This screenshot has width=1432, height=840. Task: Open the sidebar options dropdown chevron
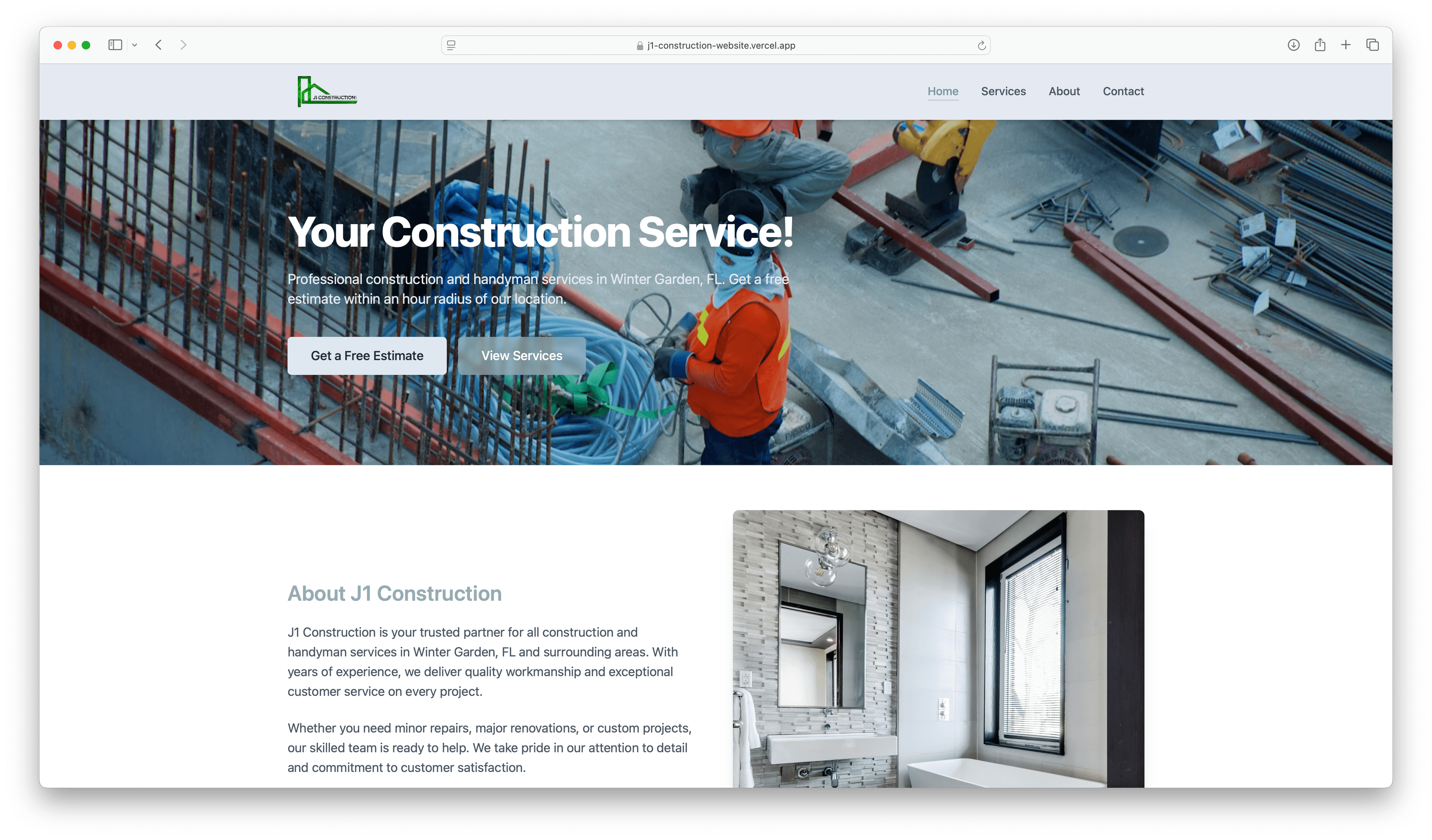[x=135, y=45]
